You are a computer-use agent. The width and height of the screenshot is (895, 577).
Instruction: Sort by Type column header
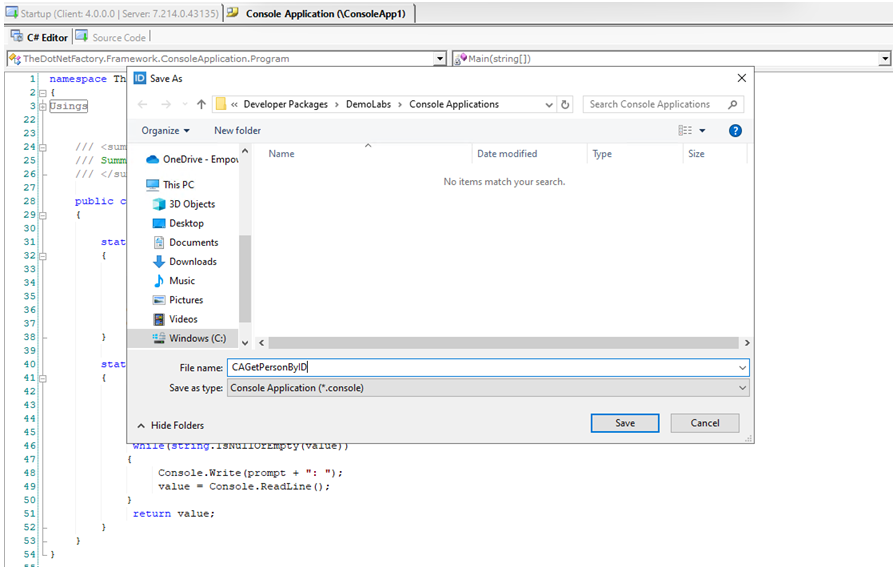[x=602, y=154]
